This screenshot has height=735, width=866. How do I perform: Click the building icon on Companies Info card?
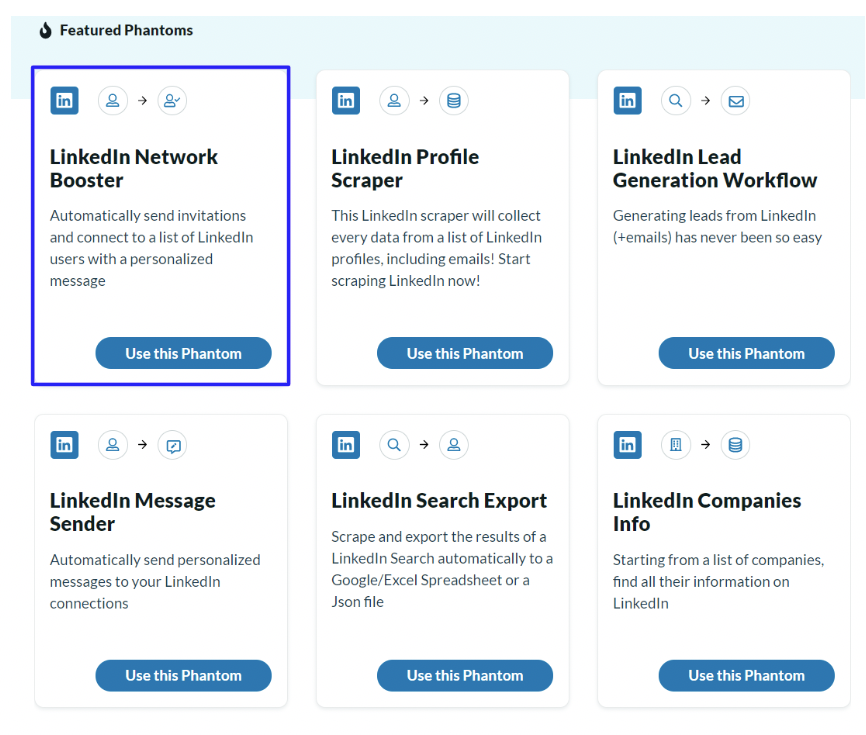[676, 445]
